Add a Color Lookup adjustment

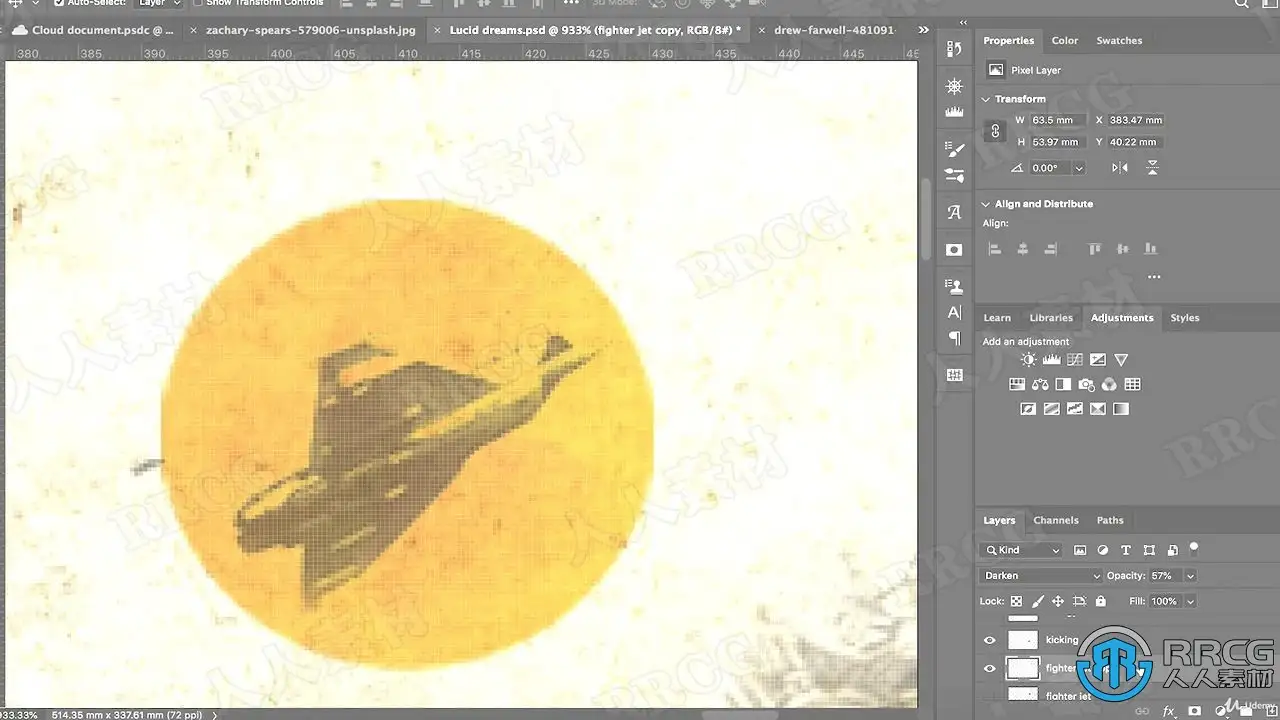tap(1132, 384)
